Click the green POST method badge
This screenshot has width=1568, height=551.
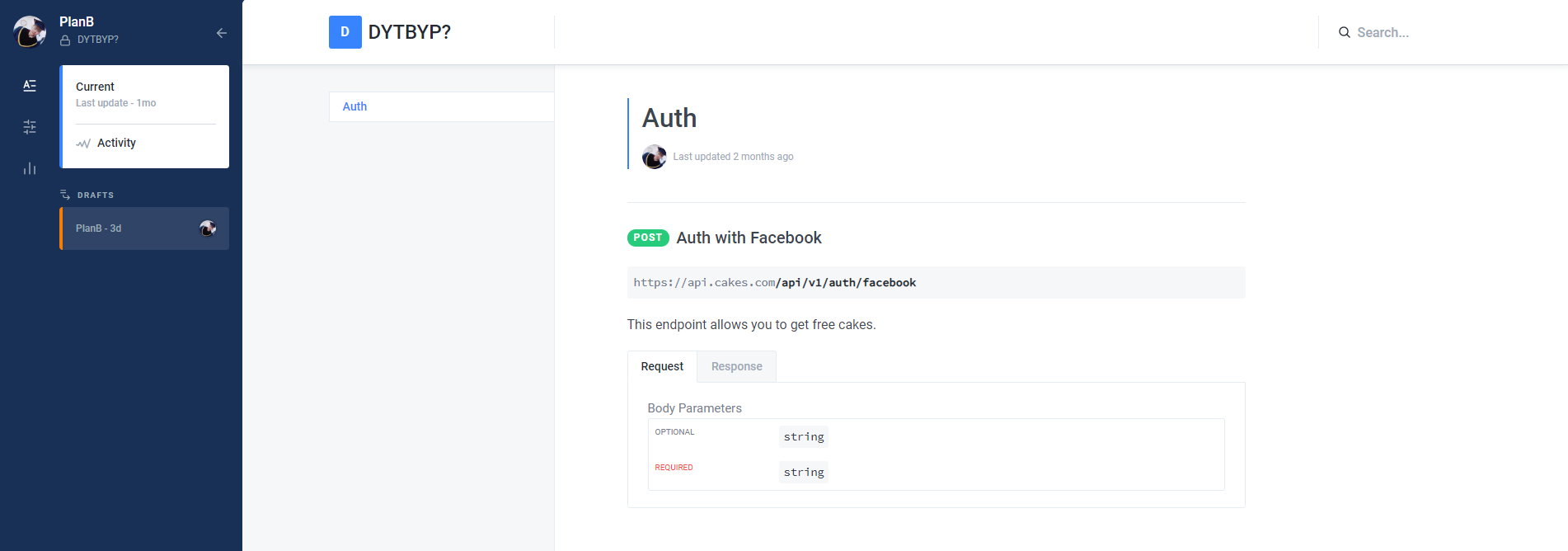(648, 238)
